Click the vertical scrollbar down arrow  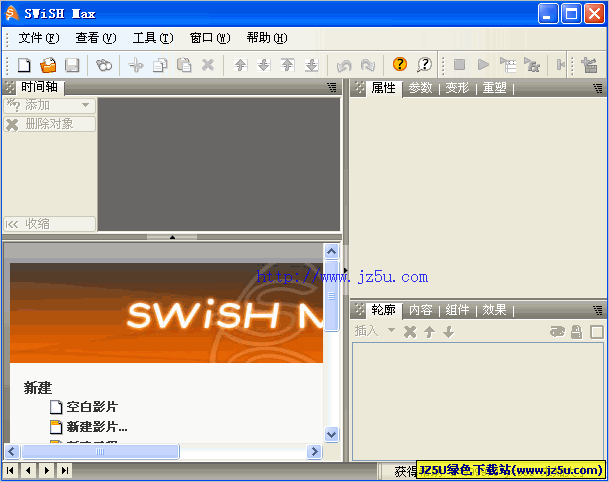coord(331,434)
